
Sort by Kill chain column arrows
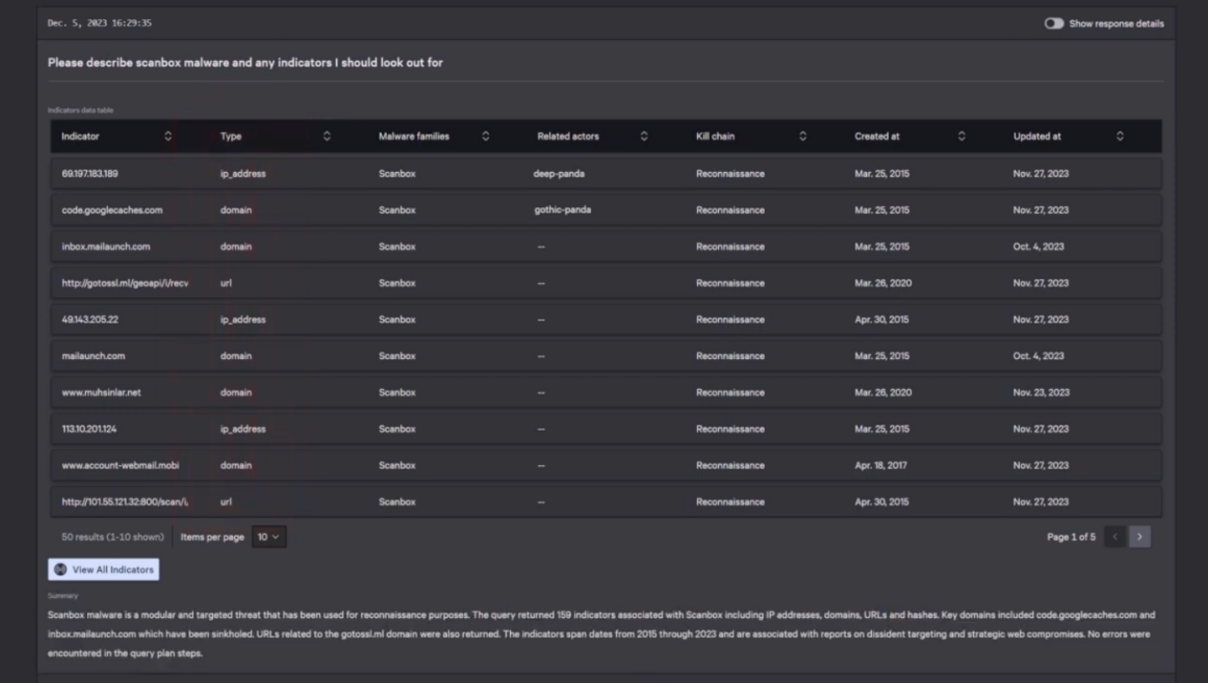tap(803, 136)
